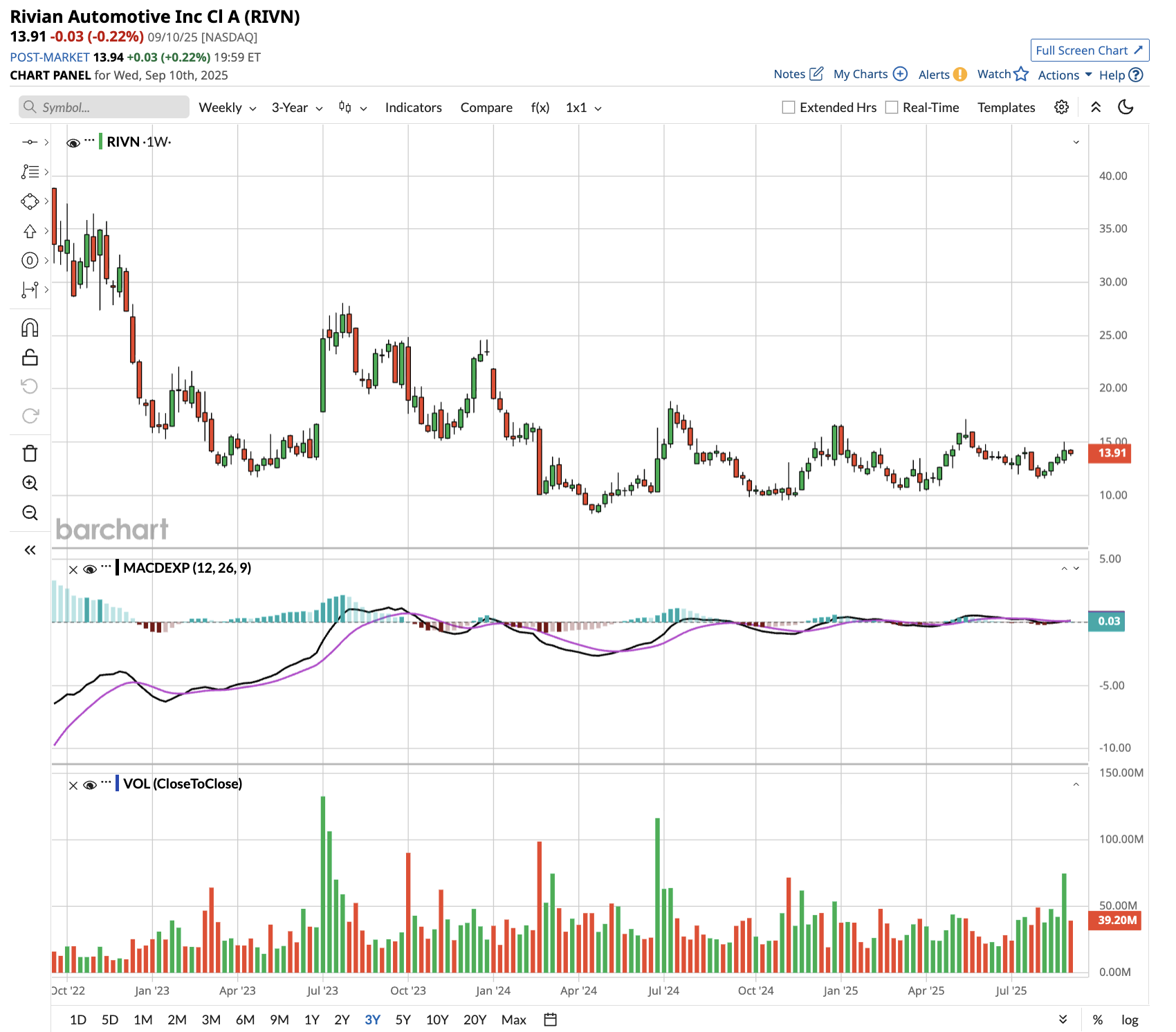Delete drawings with the trash icon

tap(30, 454)
